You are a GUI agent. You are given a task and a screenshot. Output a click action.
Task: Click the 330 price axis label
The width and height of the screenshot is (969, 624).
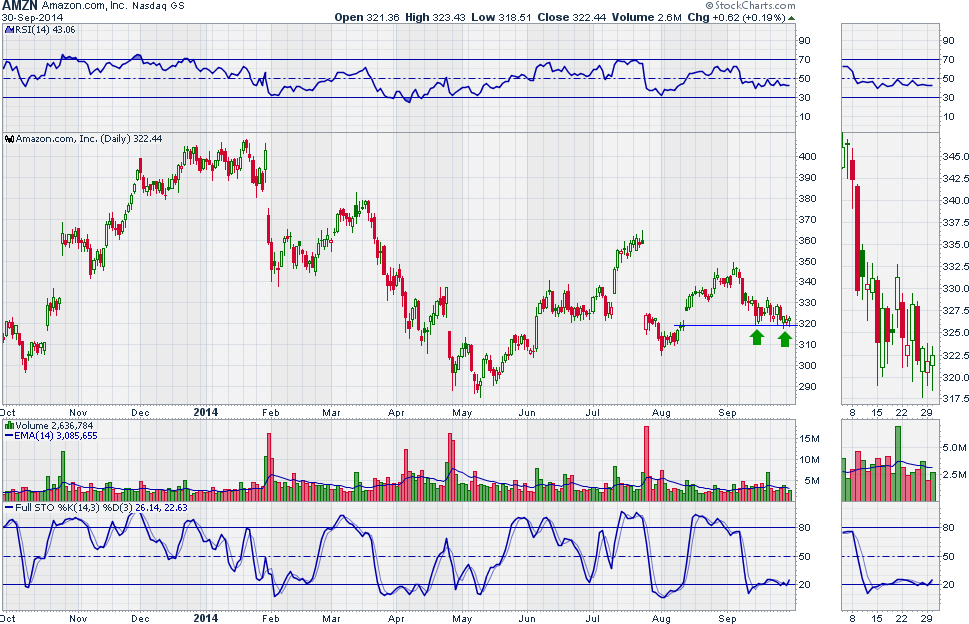(x=808, y=303)
